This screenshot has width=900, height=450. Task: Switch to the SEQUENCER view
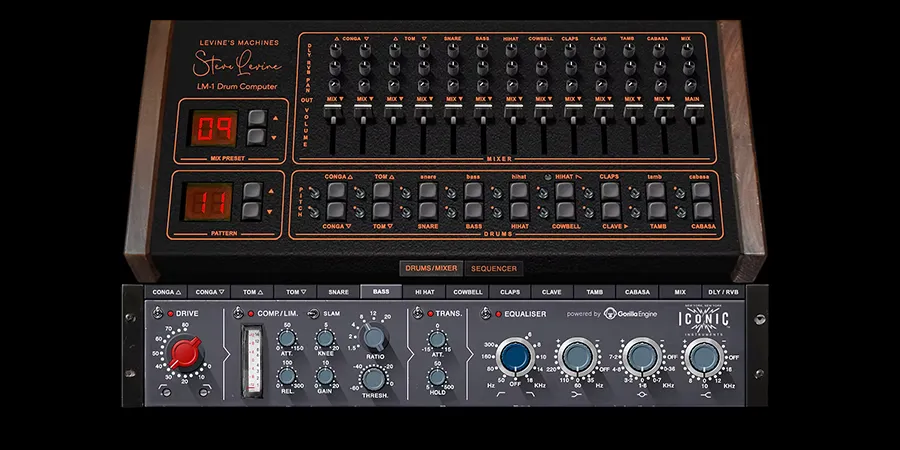coord(494,268)
